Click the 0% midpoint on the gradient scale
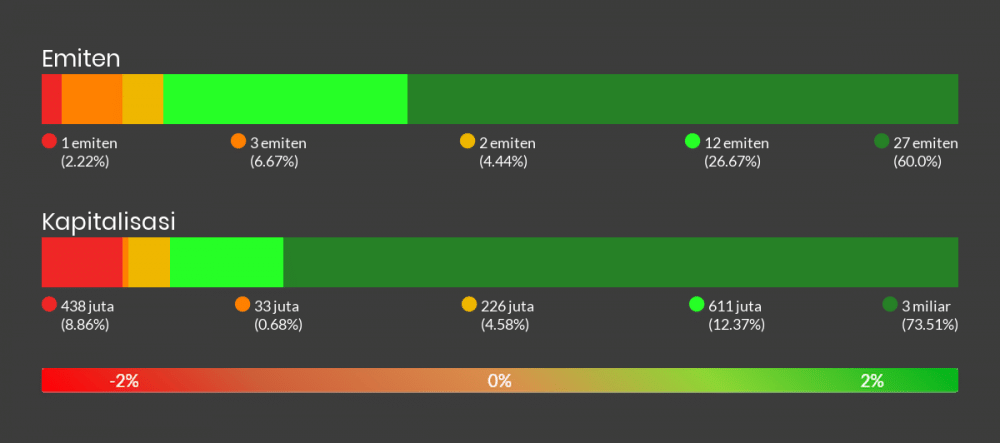Viewport: 1000px width, 443px height. (x=499, y=381)
